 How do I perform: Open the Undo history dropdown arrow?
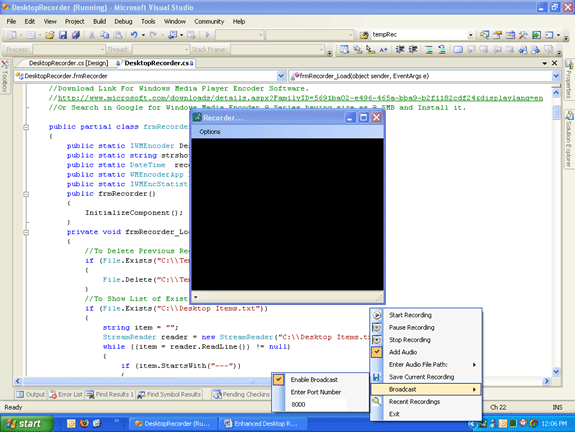tap(143, 35)
